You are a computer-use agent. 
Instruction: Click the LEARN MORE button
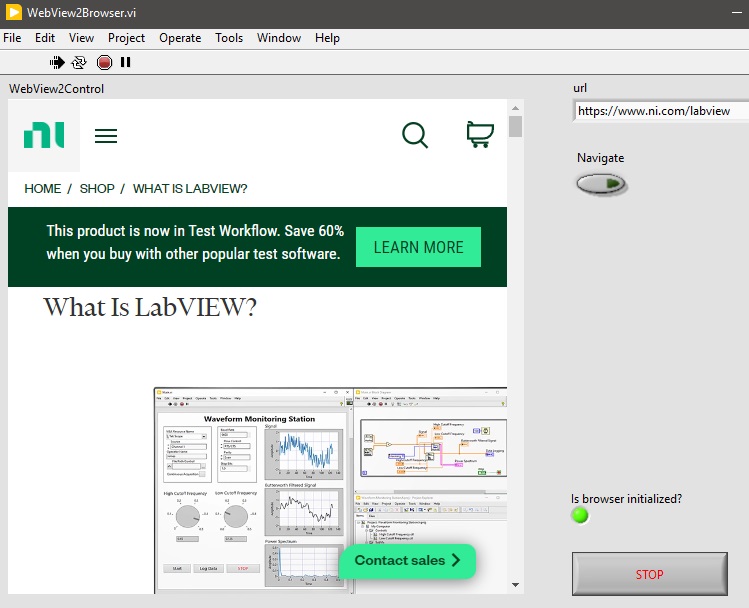[418, 247]
